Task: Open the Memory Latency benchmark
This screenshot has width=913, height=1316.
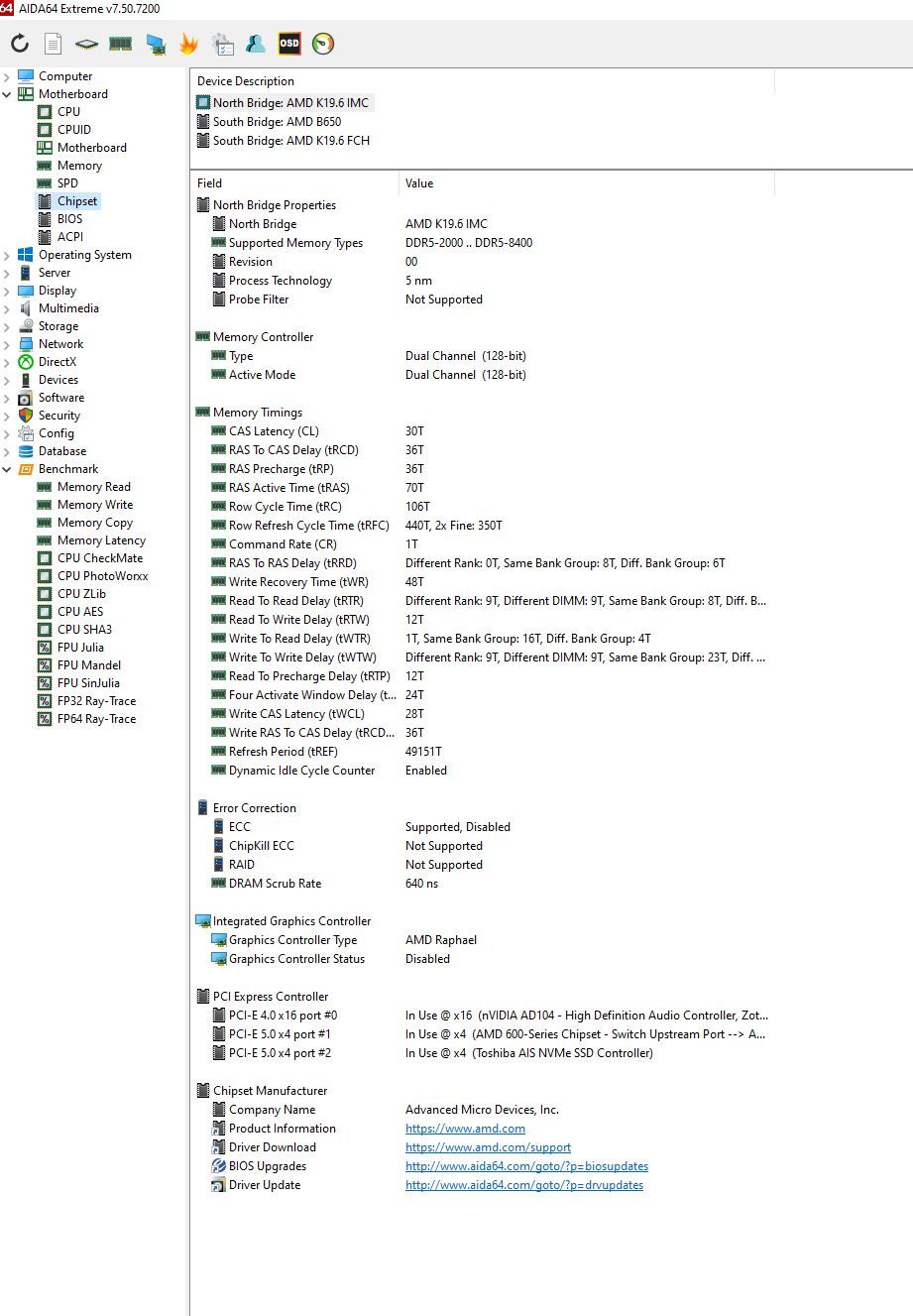Action: pos(101,540)
